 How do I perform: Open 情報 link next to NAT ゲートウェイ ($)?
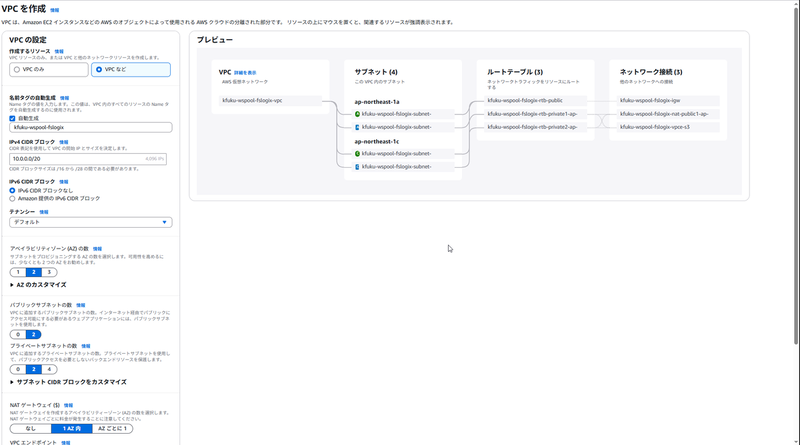pyautogui.click(x=68, y=405)
